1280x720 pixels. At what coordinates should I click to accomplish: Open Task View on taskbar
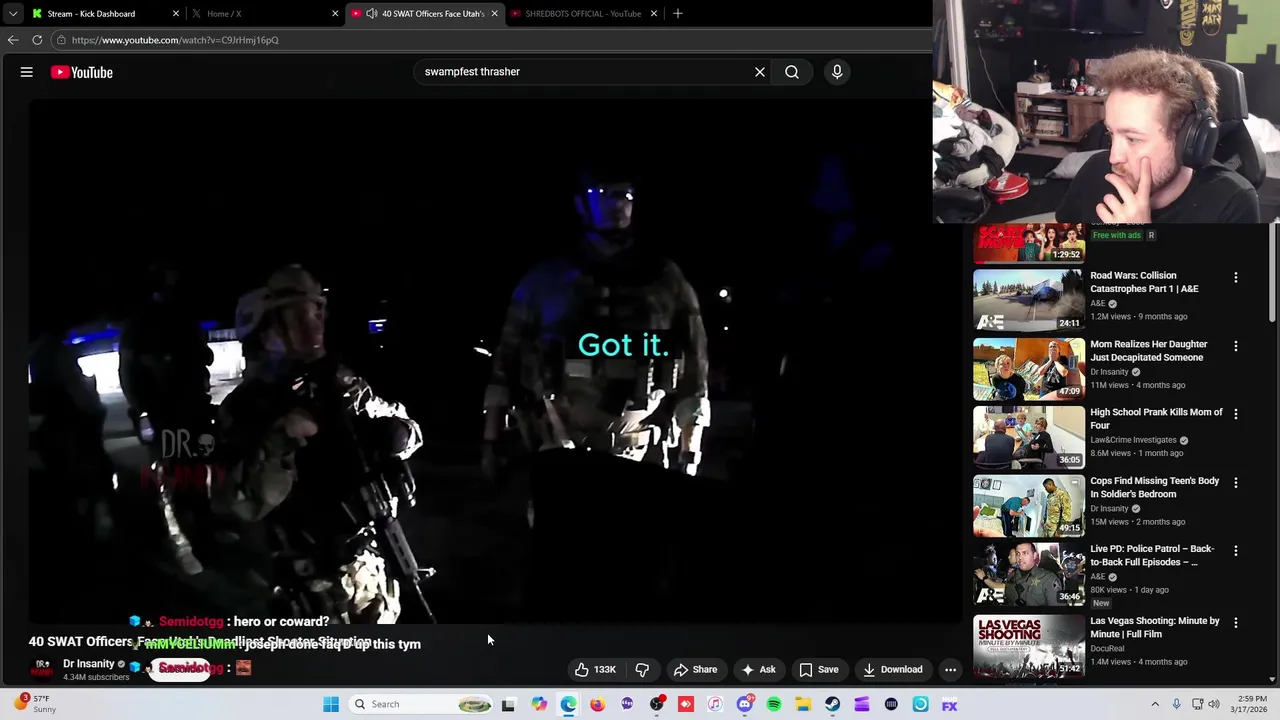[508, 704]
